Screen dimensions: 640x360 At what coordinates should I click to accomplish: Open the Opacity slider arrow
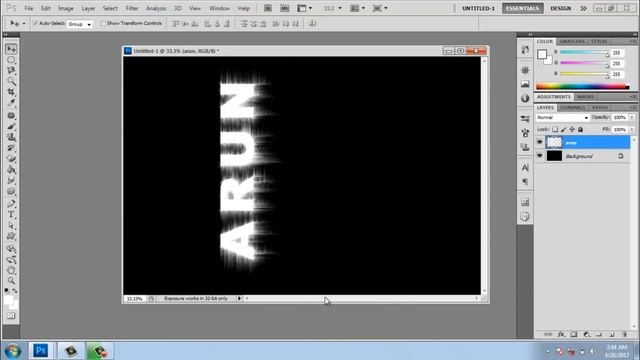point(632,118)
